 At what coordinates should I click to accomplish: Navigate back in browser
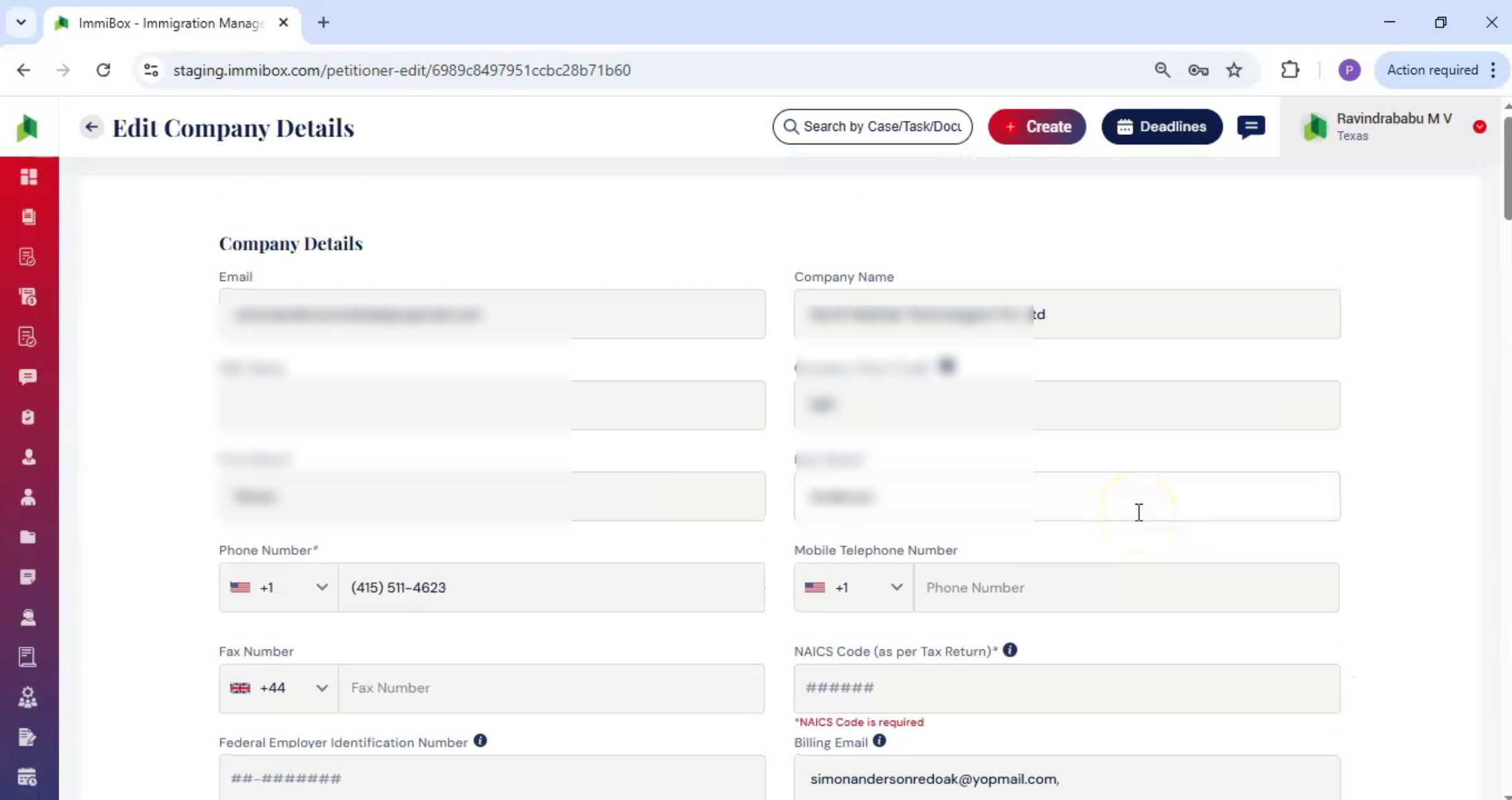(24, 70)
